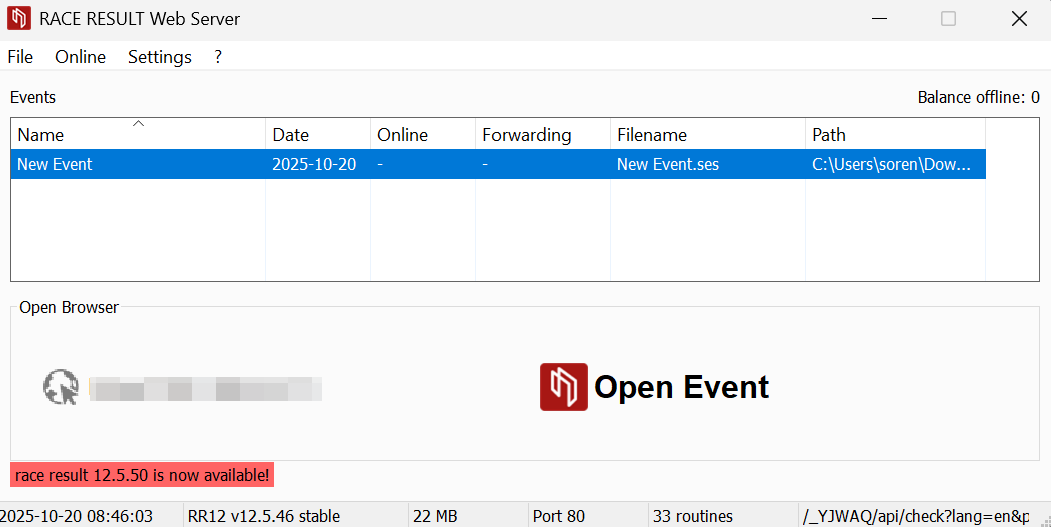
Task: Click the Events section label
Action: pyautogui.click(x=33, y=97)
